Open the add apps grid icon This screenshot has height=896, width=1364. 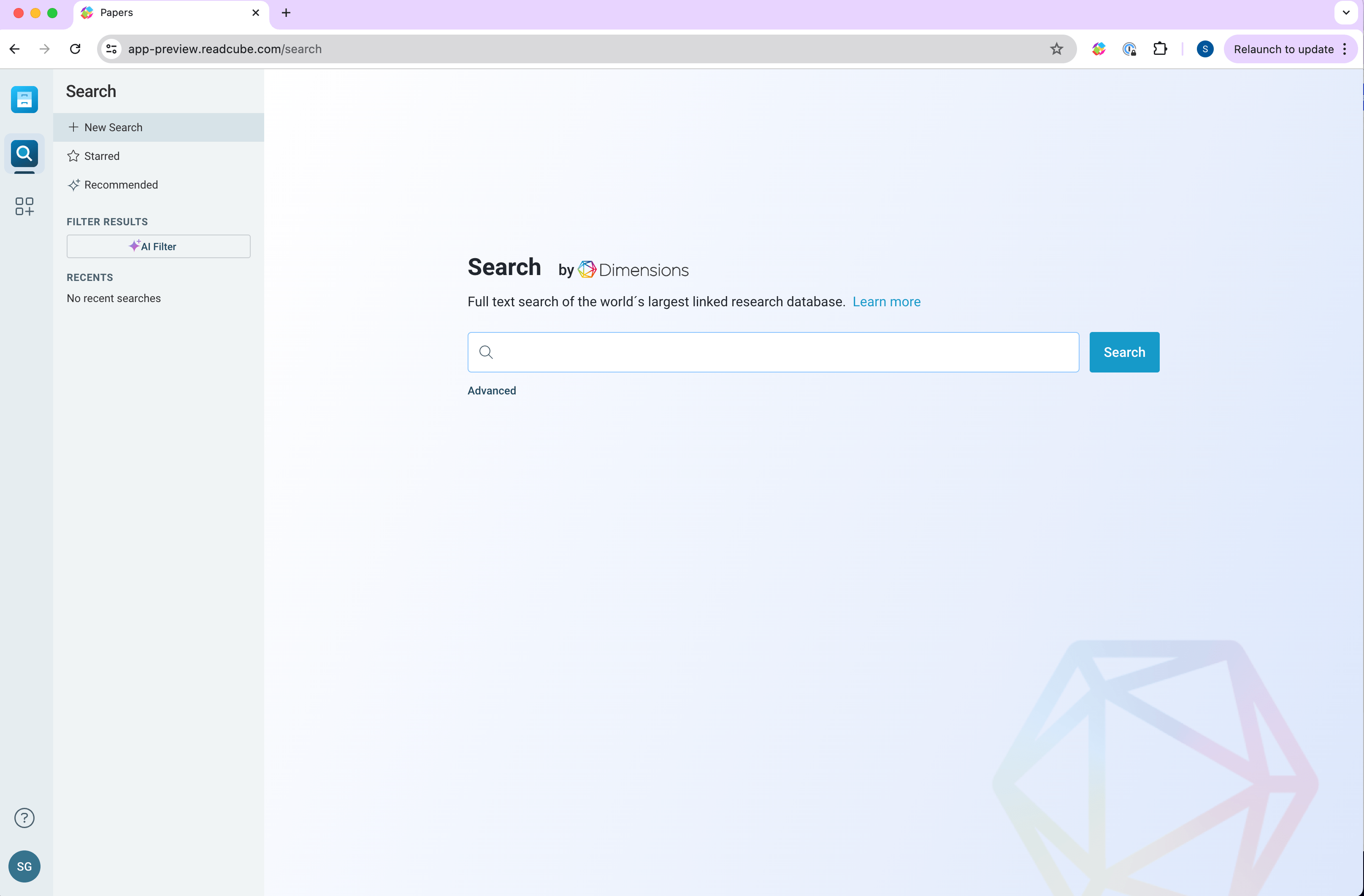24,206
